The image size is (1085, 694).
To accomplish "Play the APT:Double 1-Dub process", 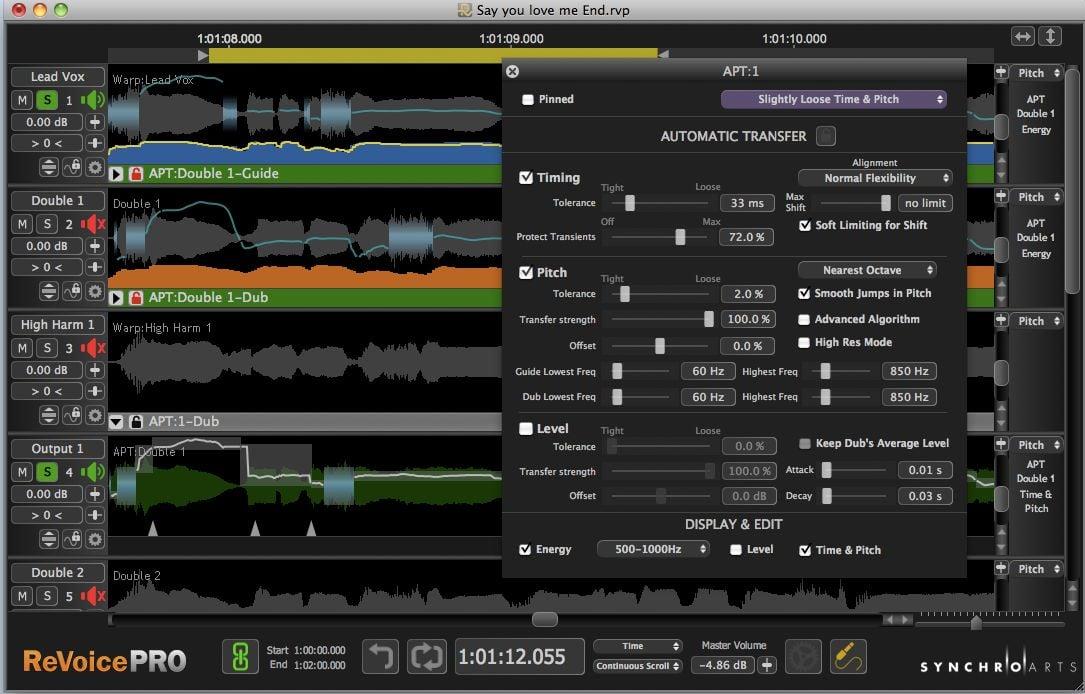I will tap(117, 298).
